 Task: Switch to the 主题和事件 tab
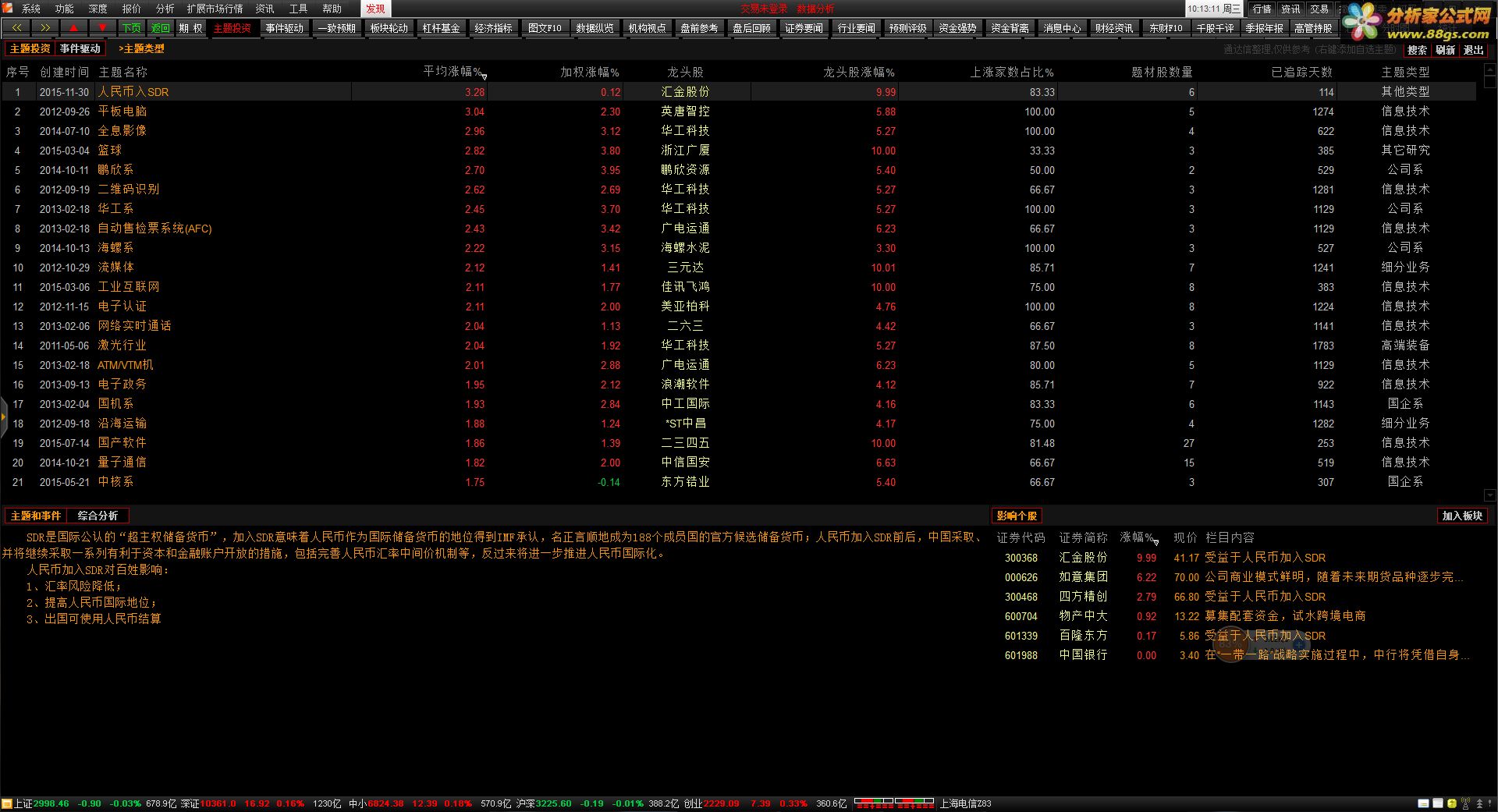(36, 516)
